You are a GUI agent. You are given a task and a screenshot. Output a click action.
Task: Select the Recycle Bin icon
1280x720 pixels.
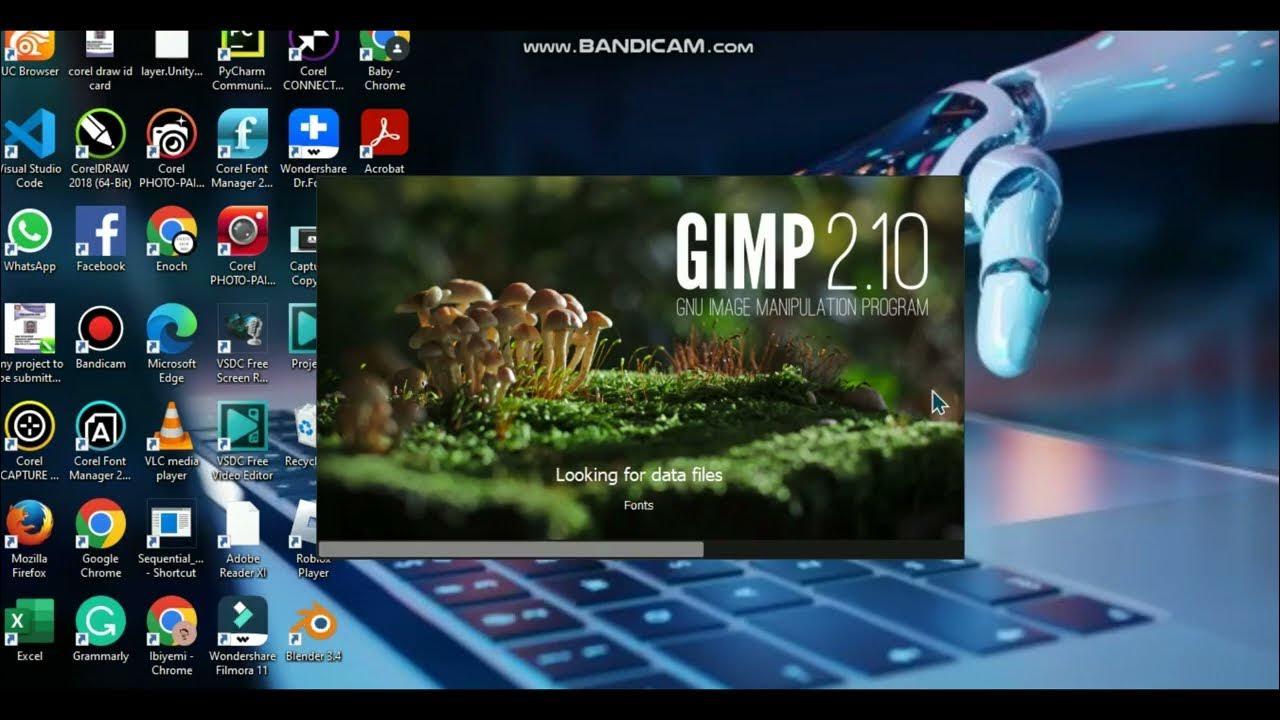point(302,435)
